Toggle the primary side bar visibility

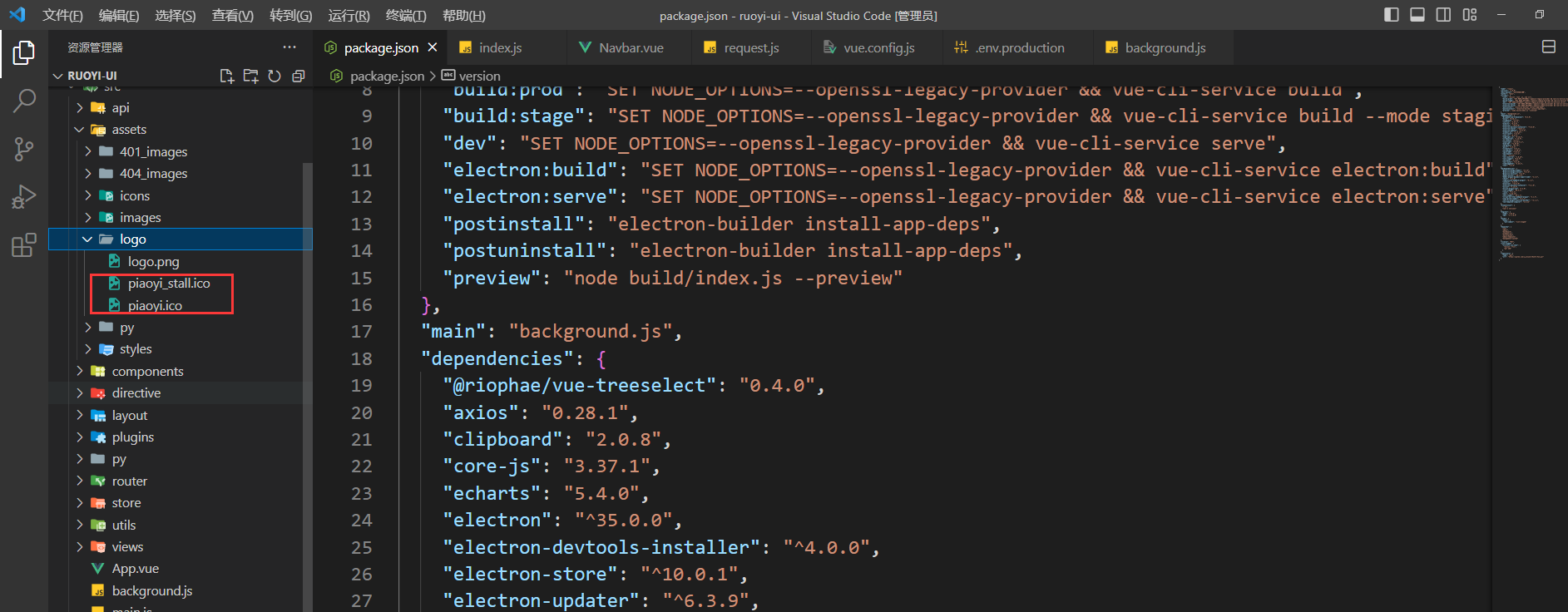point(1392,15)
